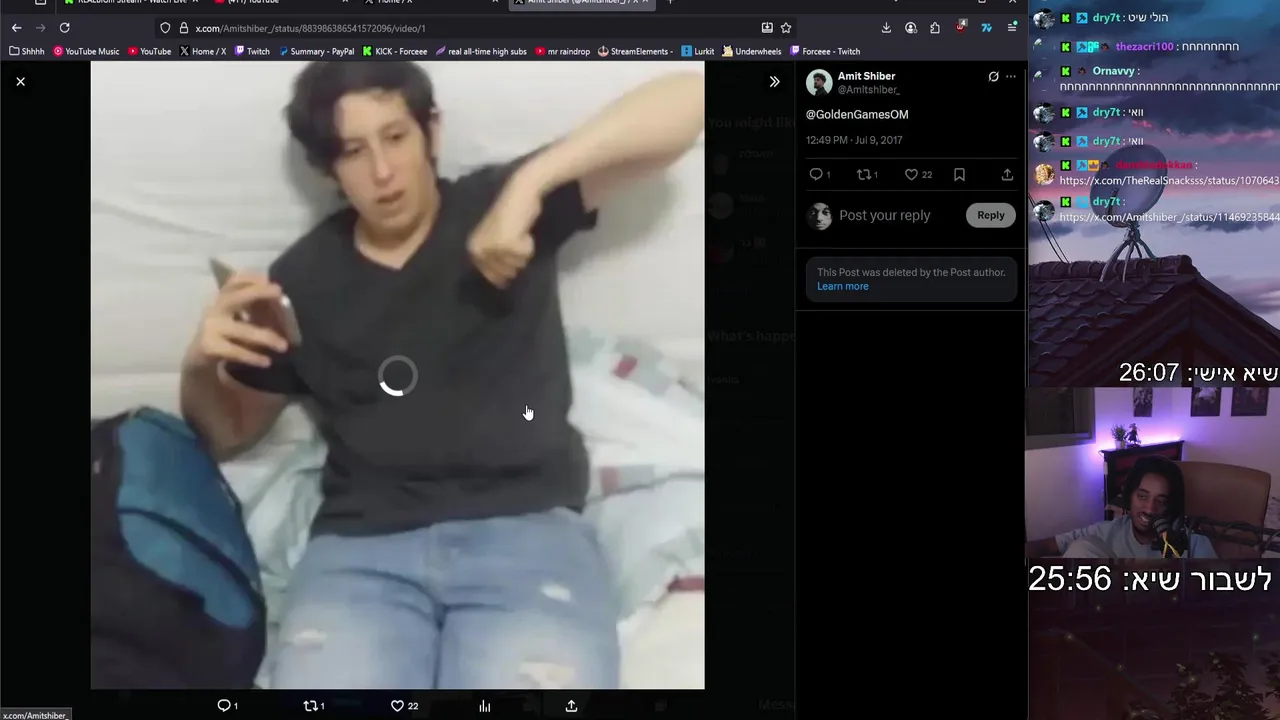Screen dimensions: 1280x720
Task: Click the reply icon in side panel
Action: [816, 175]
